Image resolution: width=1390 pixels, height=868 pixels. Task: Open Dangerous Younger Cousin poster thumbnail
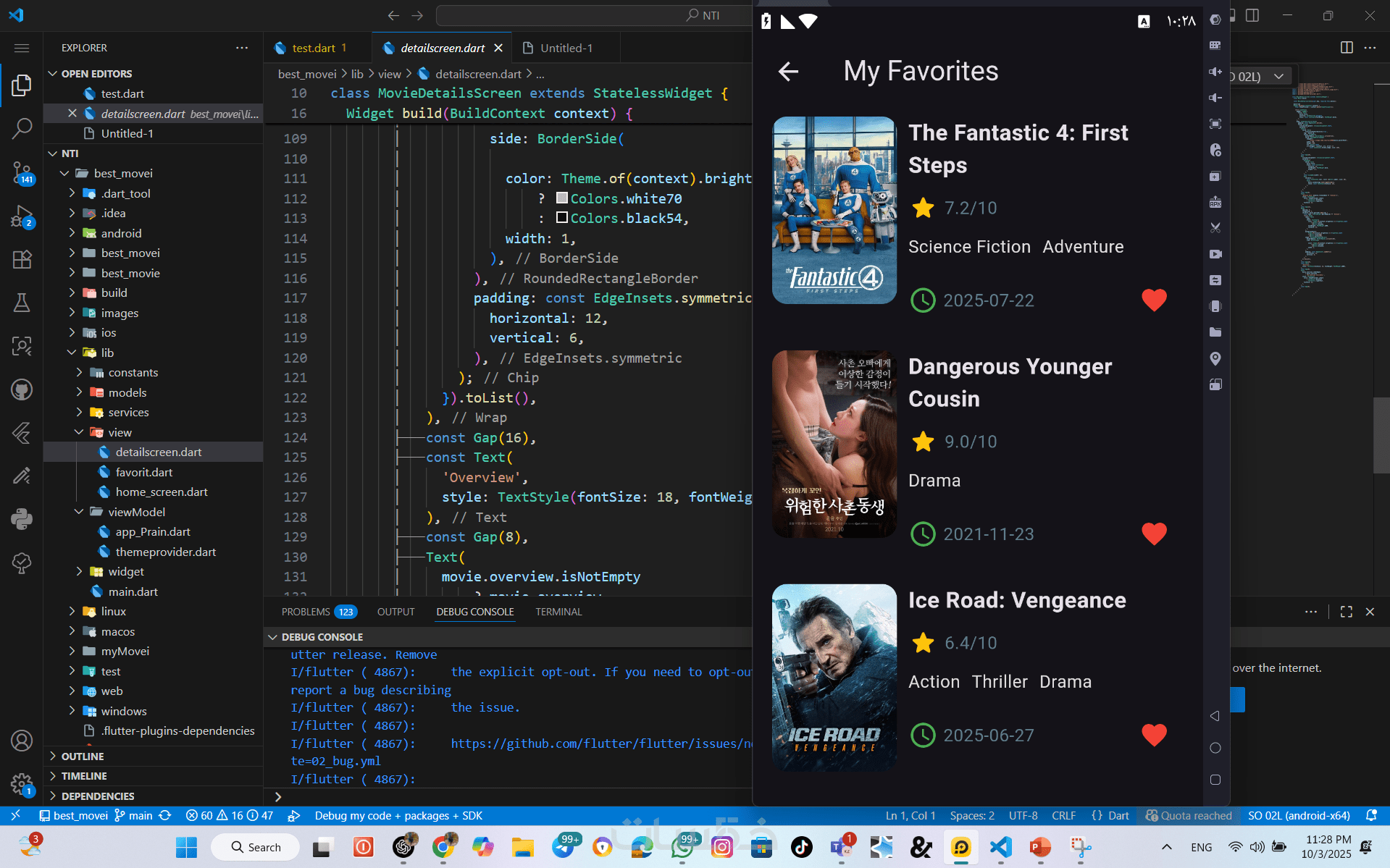[834, 444]
